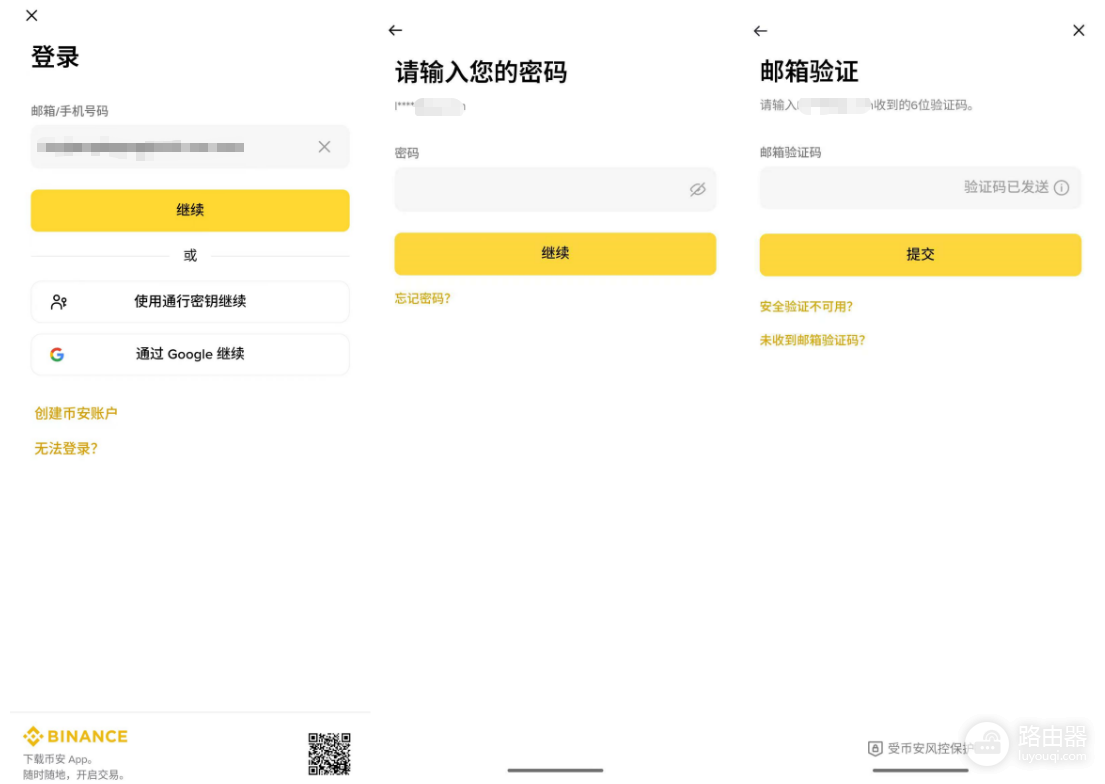Image resolution: width=1105 pixels, height=784 pixels.
Task: Open 忘记密码? link
Action: 423,298
